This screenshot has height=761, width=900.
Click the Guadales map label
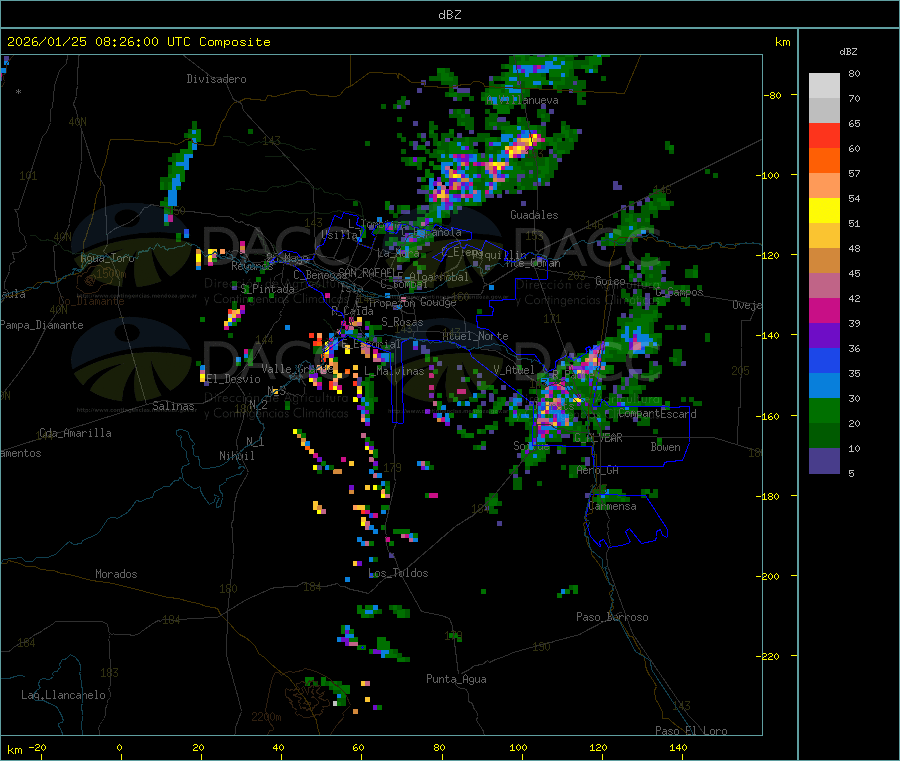[x=534, y=215]
